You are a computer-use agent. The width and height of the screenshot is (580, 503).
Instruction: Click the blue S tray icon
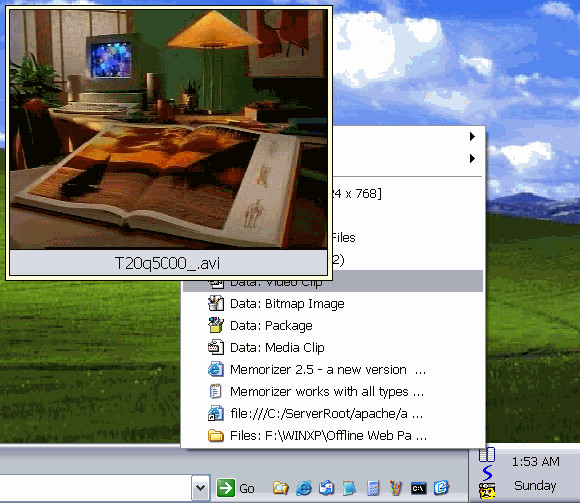tap(488, 473)
